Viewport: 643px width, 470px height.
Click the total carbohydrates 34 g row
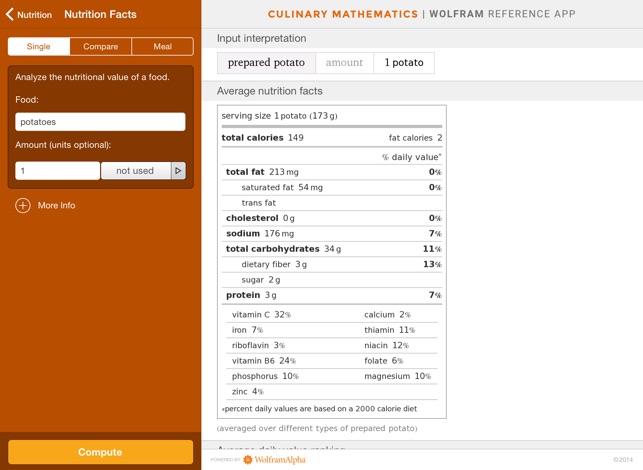[332, 249]
